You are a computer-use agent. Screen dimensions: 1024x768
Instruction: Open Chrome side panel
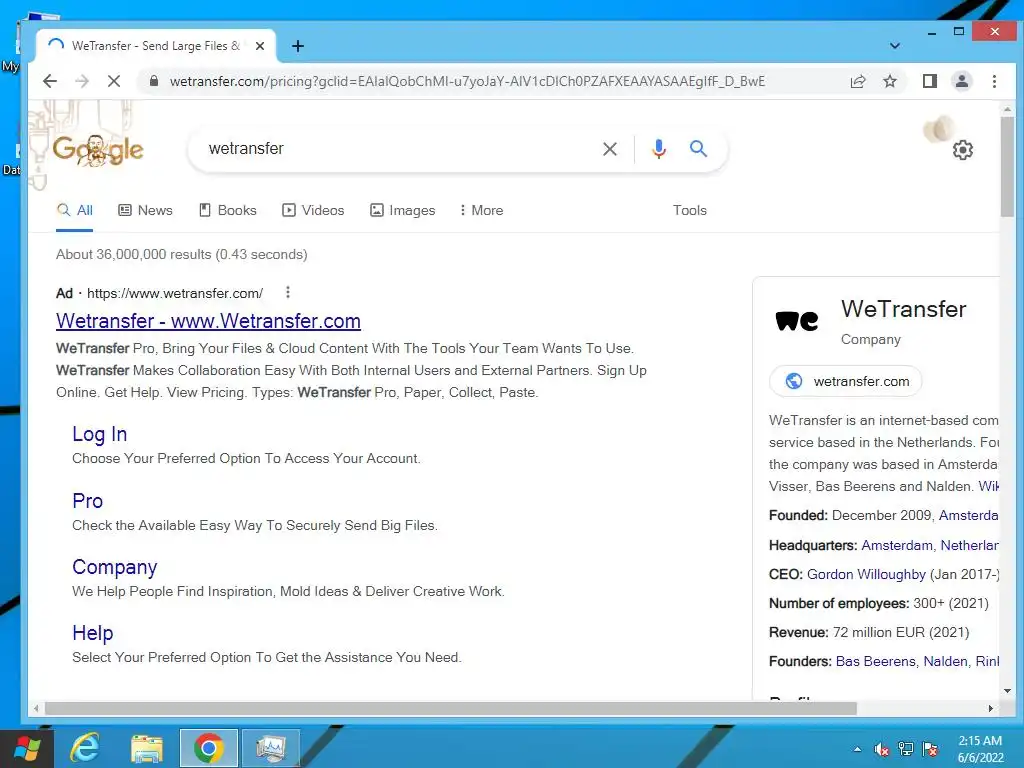tap(930, 81)
